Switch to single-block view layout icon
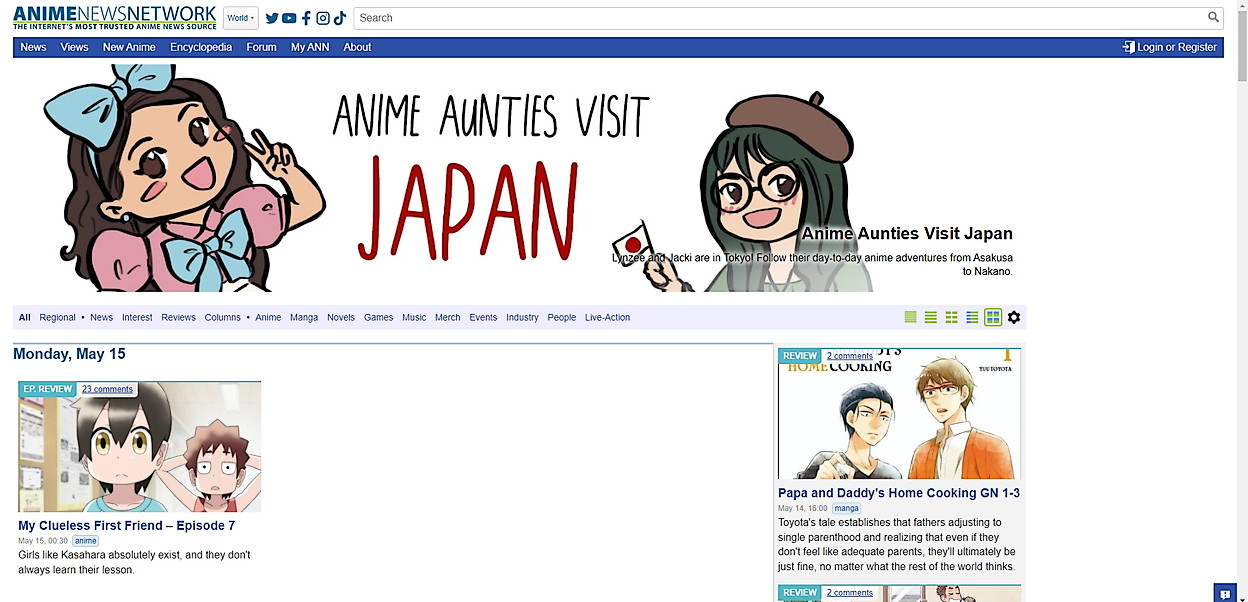 point(910,317)
